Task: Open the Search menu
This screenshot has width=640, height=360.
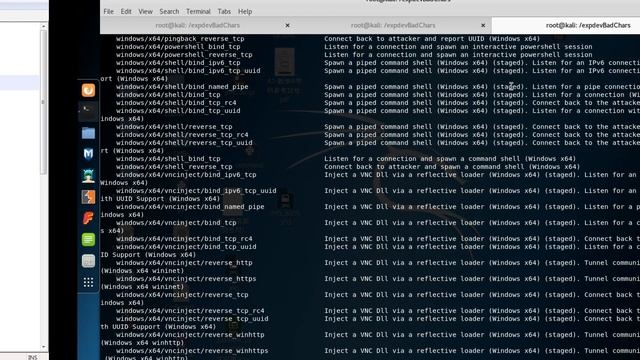Action: pos(169,11)
